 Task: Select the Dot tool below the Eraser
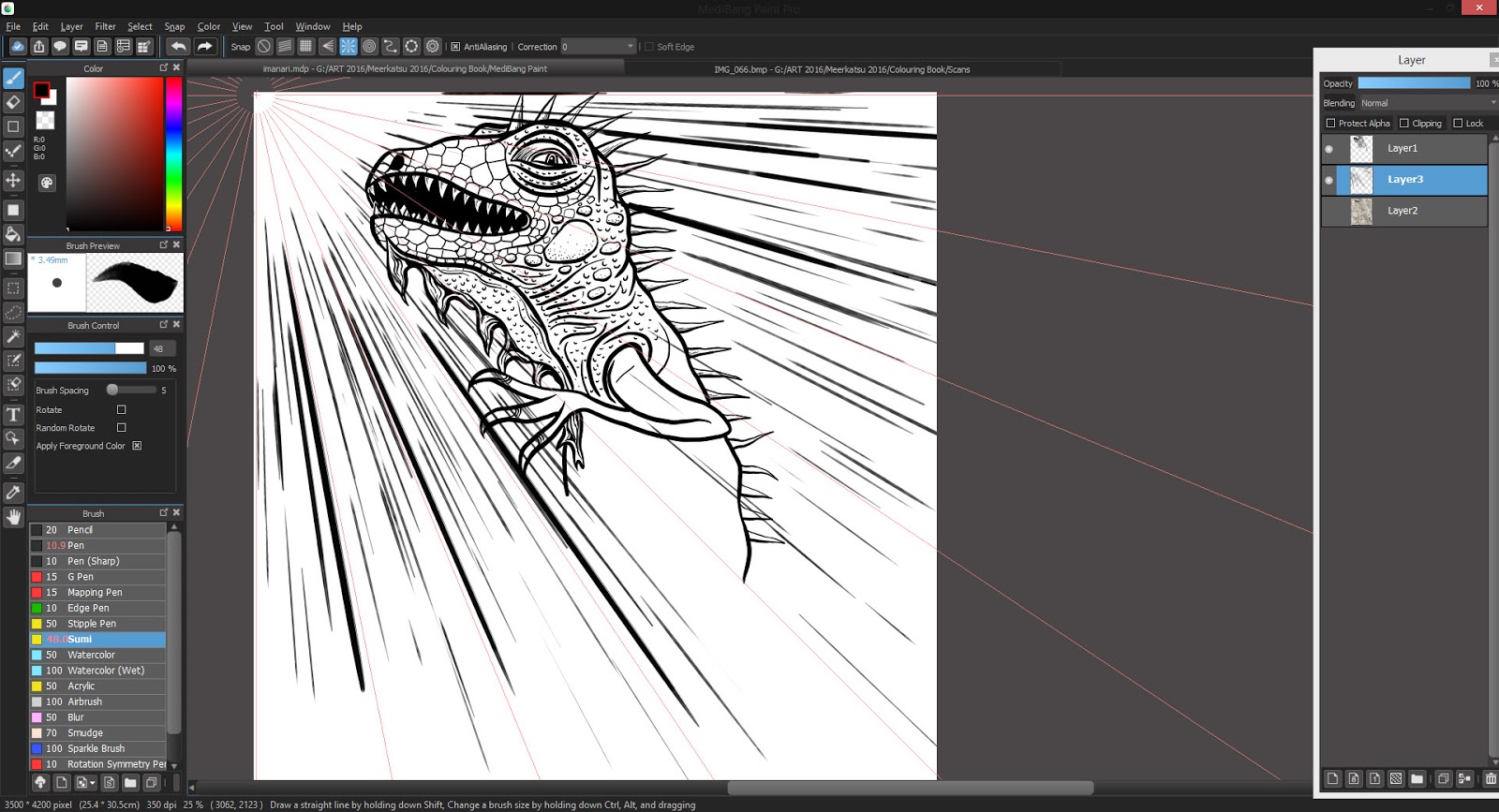point(13,126)
